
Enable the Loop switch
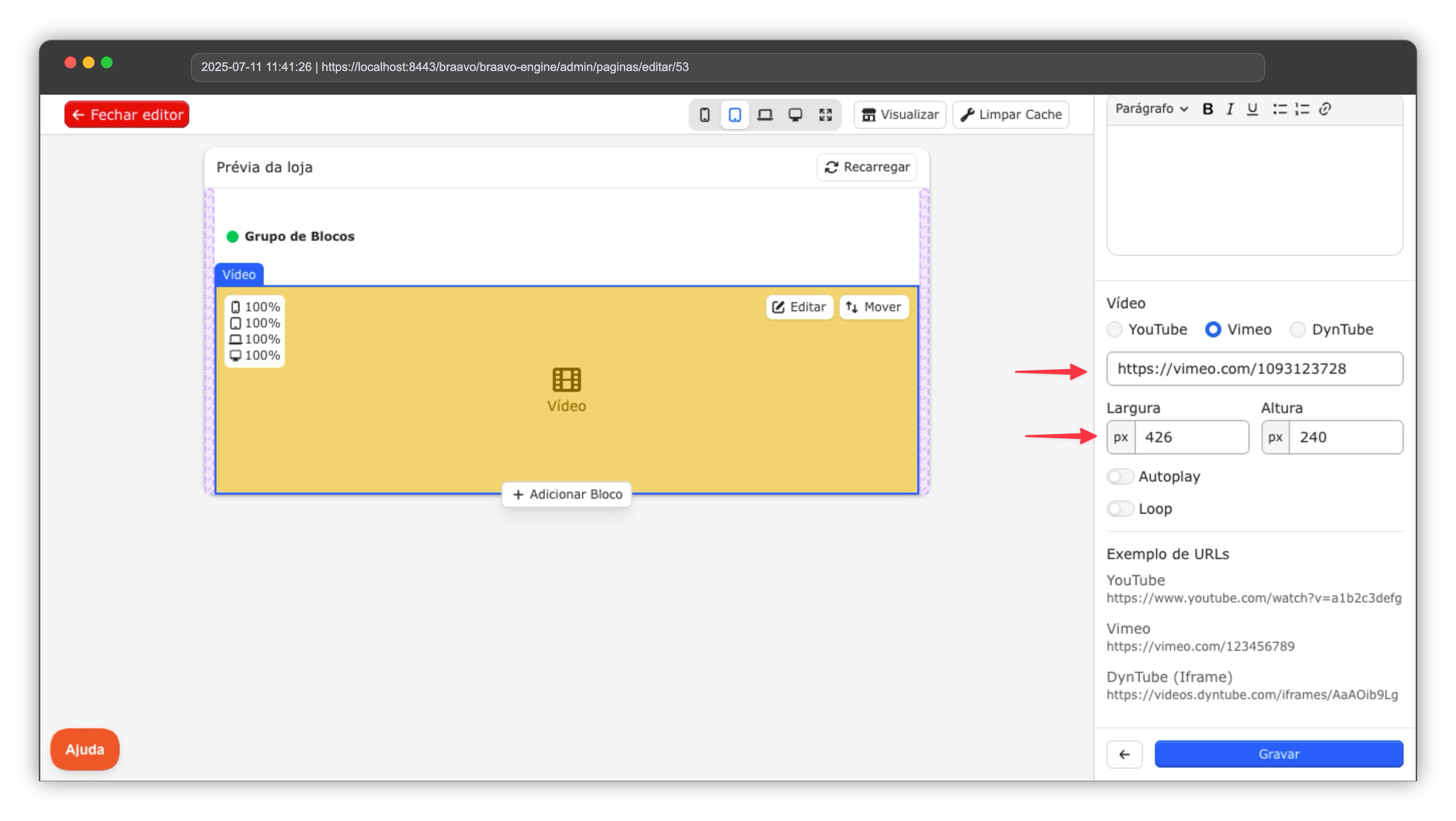coord(1120,509)
